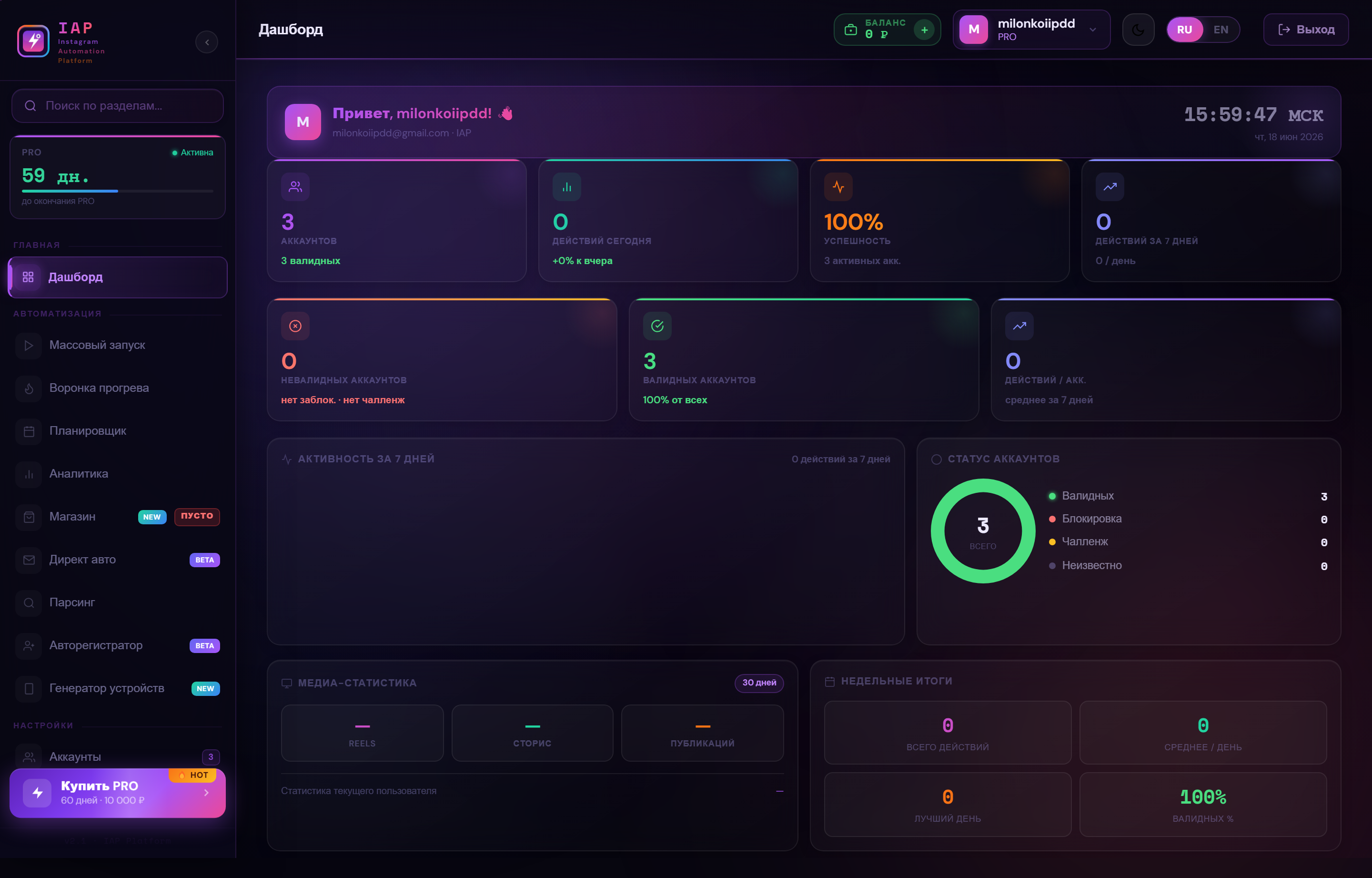Open the milonkoiipdd profile dropdown
The height and width of the screenshot is (878, 1372).
click(1031, 30)
